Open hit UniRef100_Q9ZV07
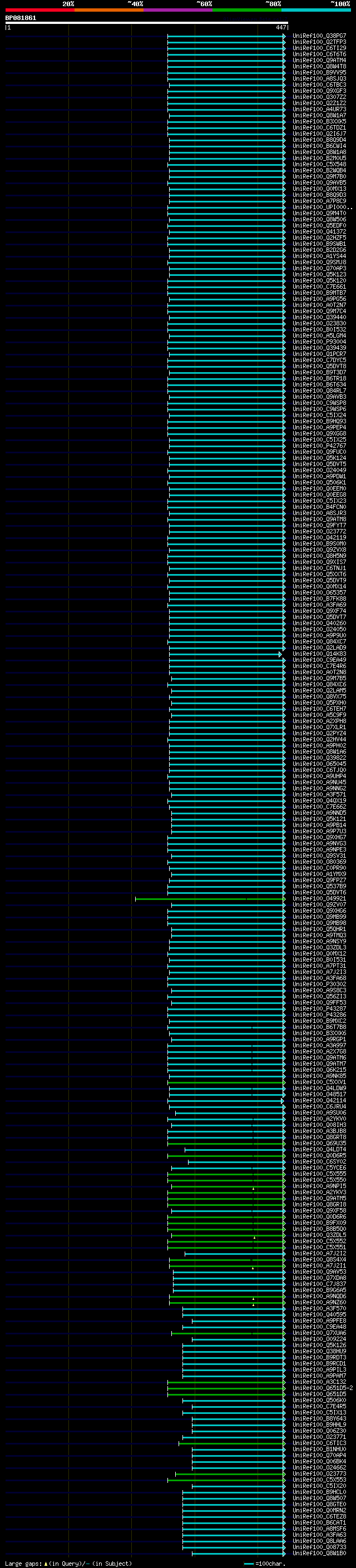The width and height of the screenshot is (356, 1568). pyautogui.click(x=319, y=904)
